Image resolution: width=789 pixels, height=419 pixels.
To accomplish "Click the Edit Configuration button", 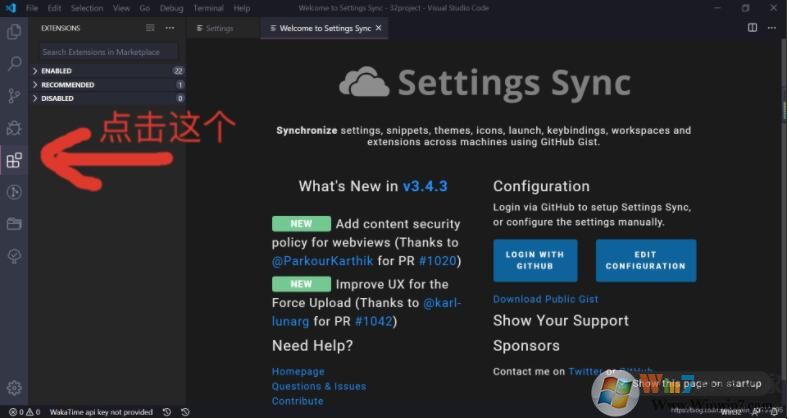I will point(645,260).
